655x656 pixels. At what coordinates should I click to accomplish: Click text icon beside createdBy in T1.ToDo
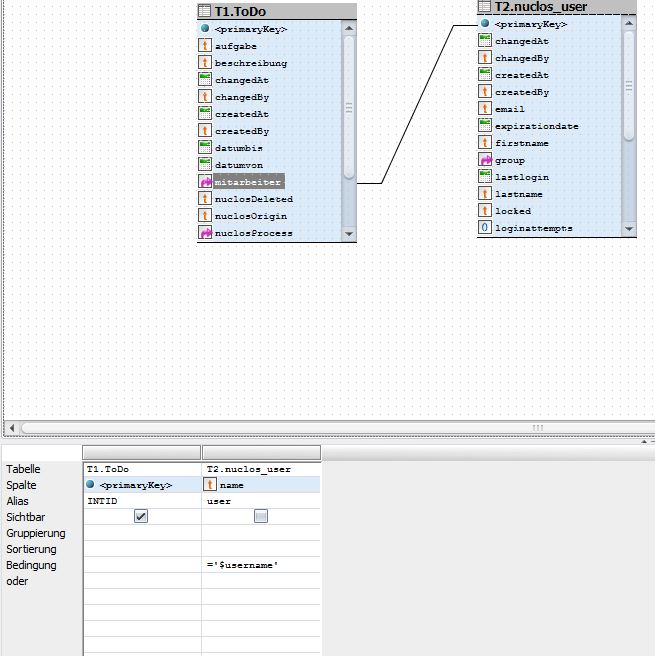tap(205, 130)
